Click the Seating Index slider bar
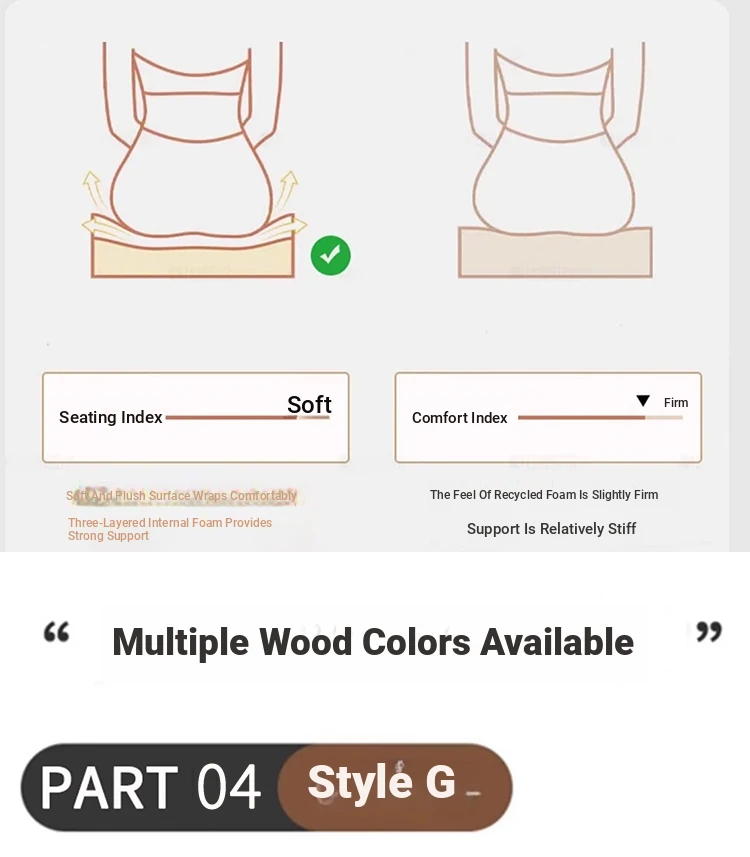750x857 pixels. point(248,418)
